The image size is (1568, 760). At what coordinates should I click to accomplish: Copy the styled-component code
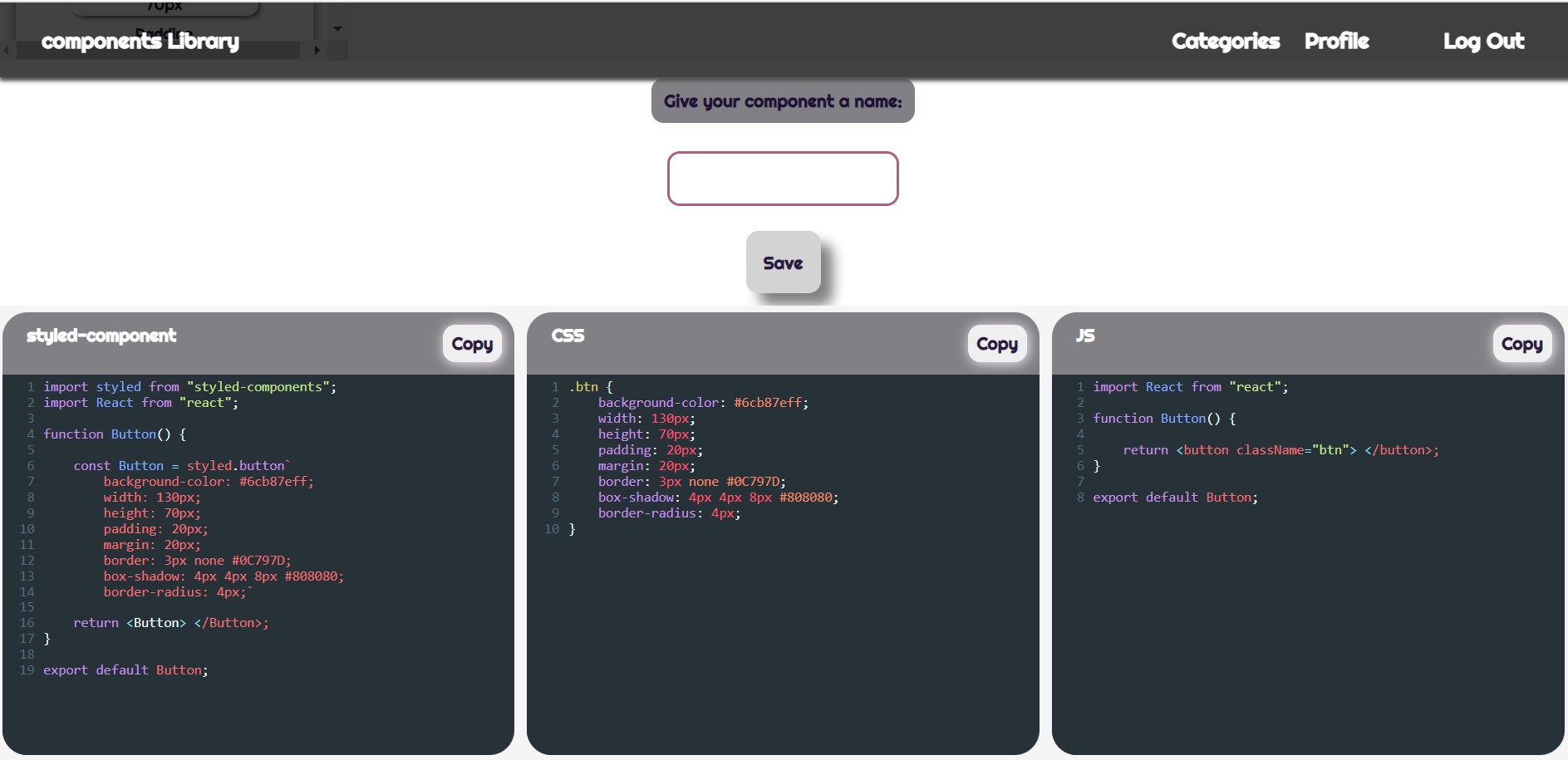(x=472, y=344)
